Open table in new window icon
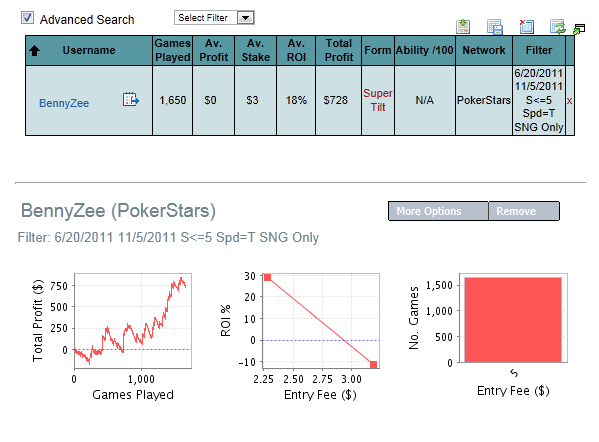This screenshot has width=599, height=442. click(579, 29)
